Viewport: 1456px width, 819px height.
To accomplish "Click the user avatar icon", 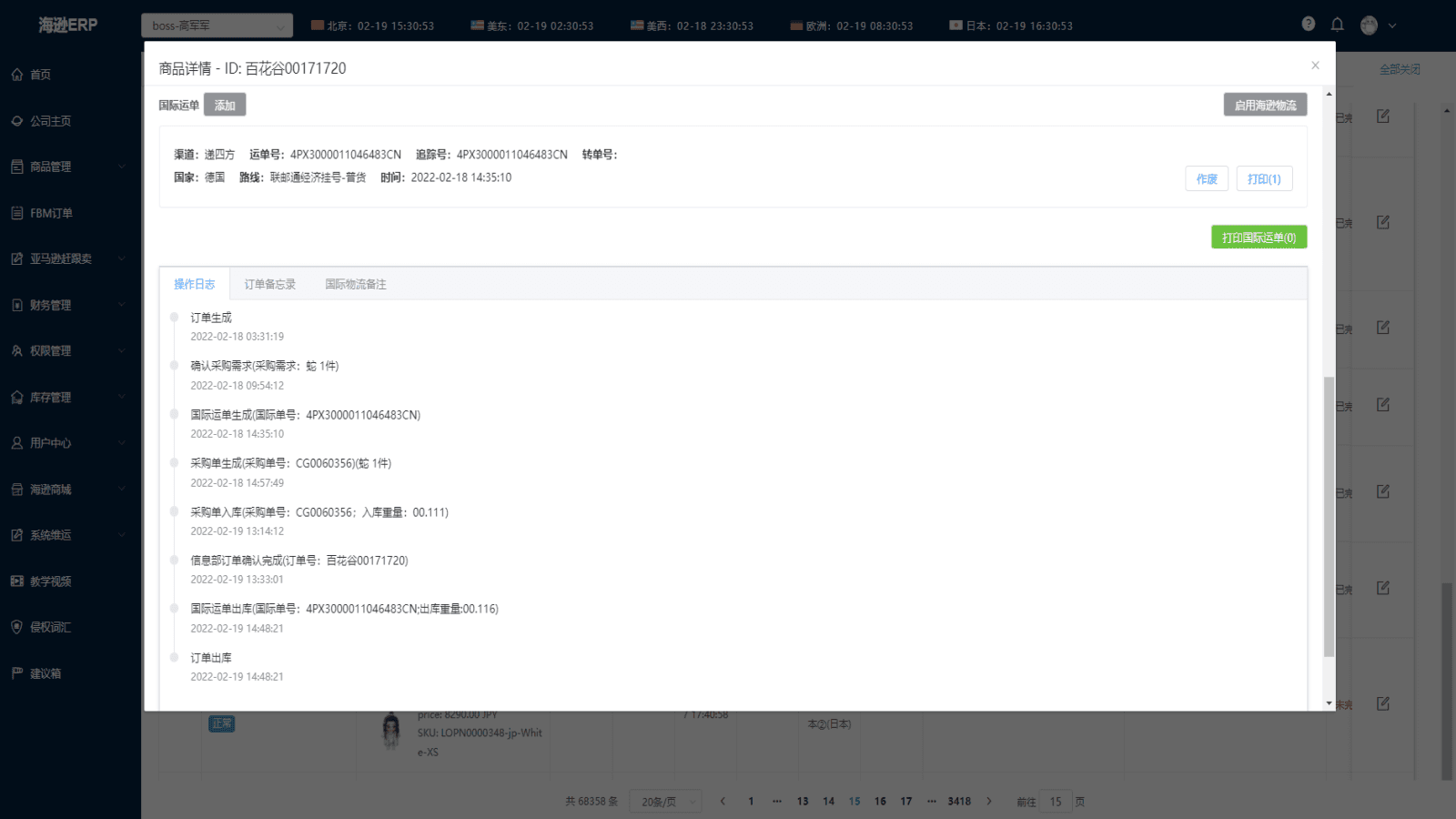I will point(1369,25).
